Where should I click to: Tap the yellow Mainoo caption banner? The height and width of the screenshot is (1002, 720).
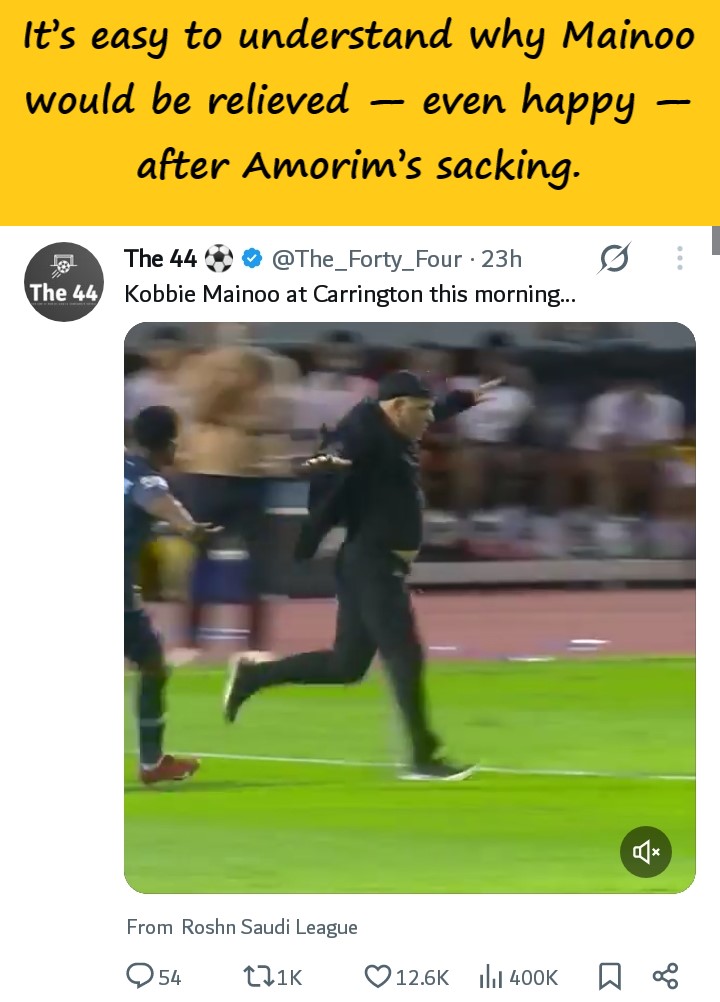(x=360, y=113)
